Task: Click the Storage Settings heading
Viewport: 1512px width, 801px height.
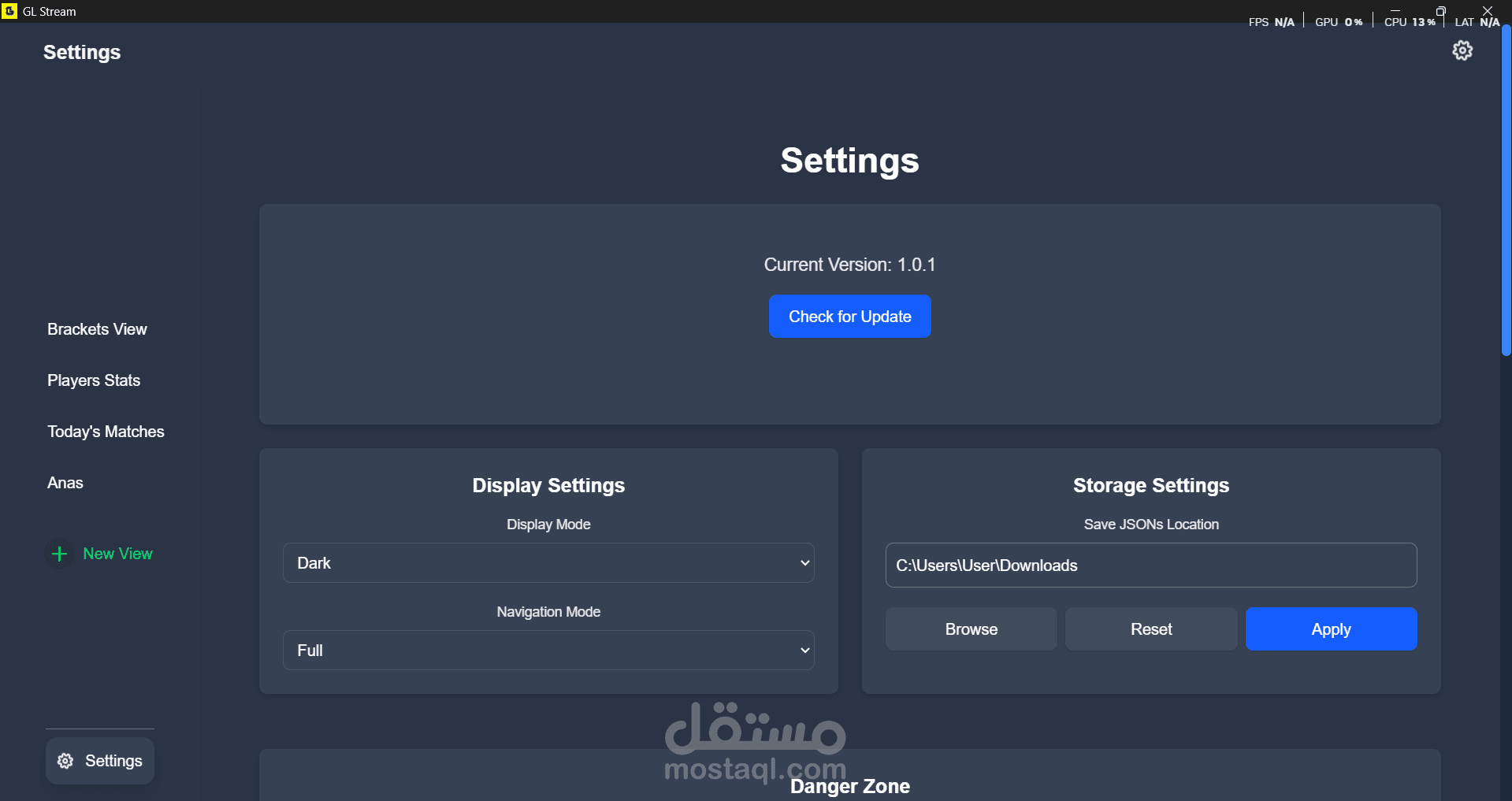Action: (x=1151, y=485)
